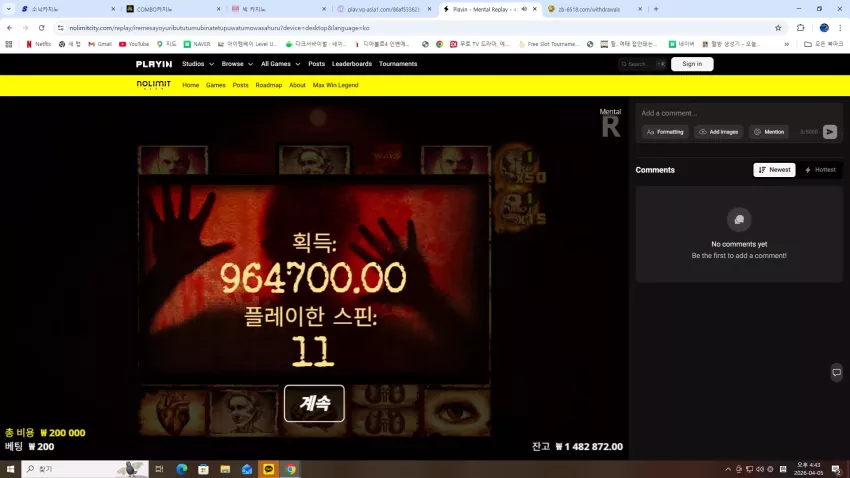The width and height of the screenshot is (850, 478).
Task: Click the send comment arrow icon
Action: (829, 132)
